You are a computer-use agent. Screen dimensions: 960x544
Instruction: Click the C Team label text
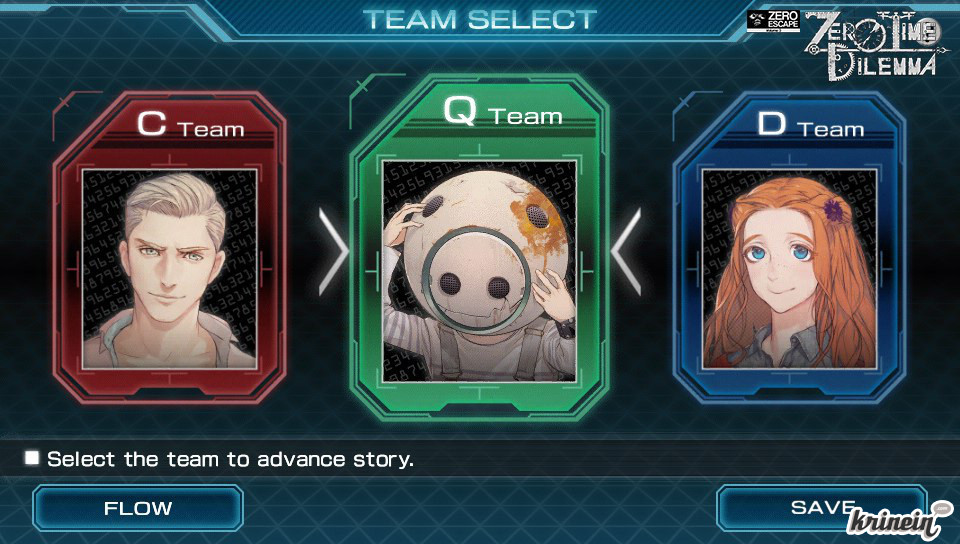[190, 124]
